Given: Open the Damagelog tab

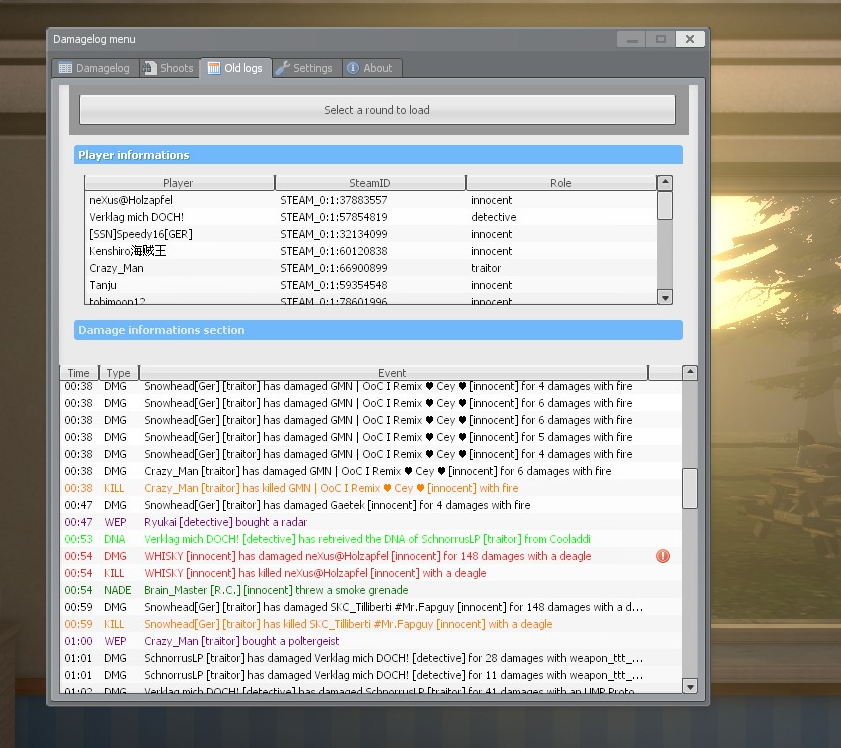Looking at the screenshot, I should tap(95, 68).
